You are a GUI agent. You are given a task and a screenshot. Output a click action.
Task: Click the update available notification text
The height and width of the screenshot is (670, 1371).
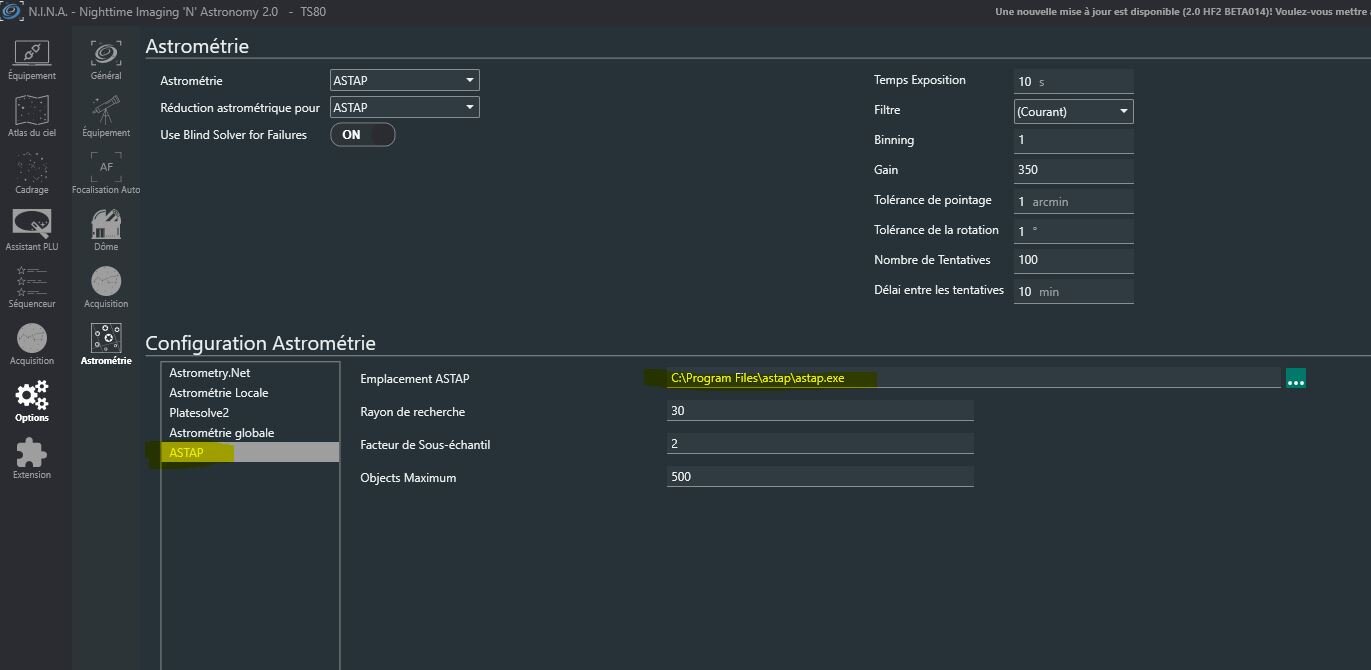(1183, 12)
